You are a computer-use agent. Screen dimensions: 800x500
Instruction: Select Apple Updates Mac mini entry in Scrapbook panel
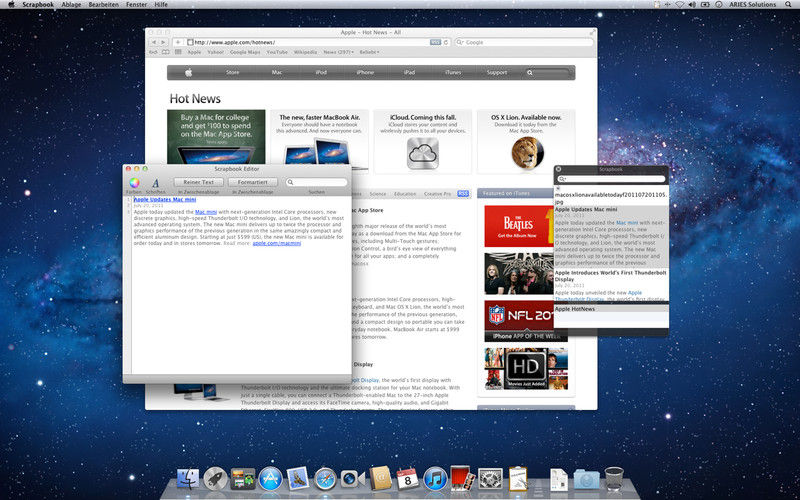[x=611, y=236]
